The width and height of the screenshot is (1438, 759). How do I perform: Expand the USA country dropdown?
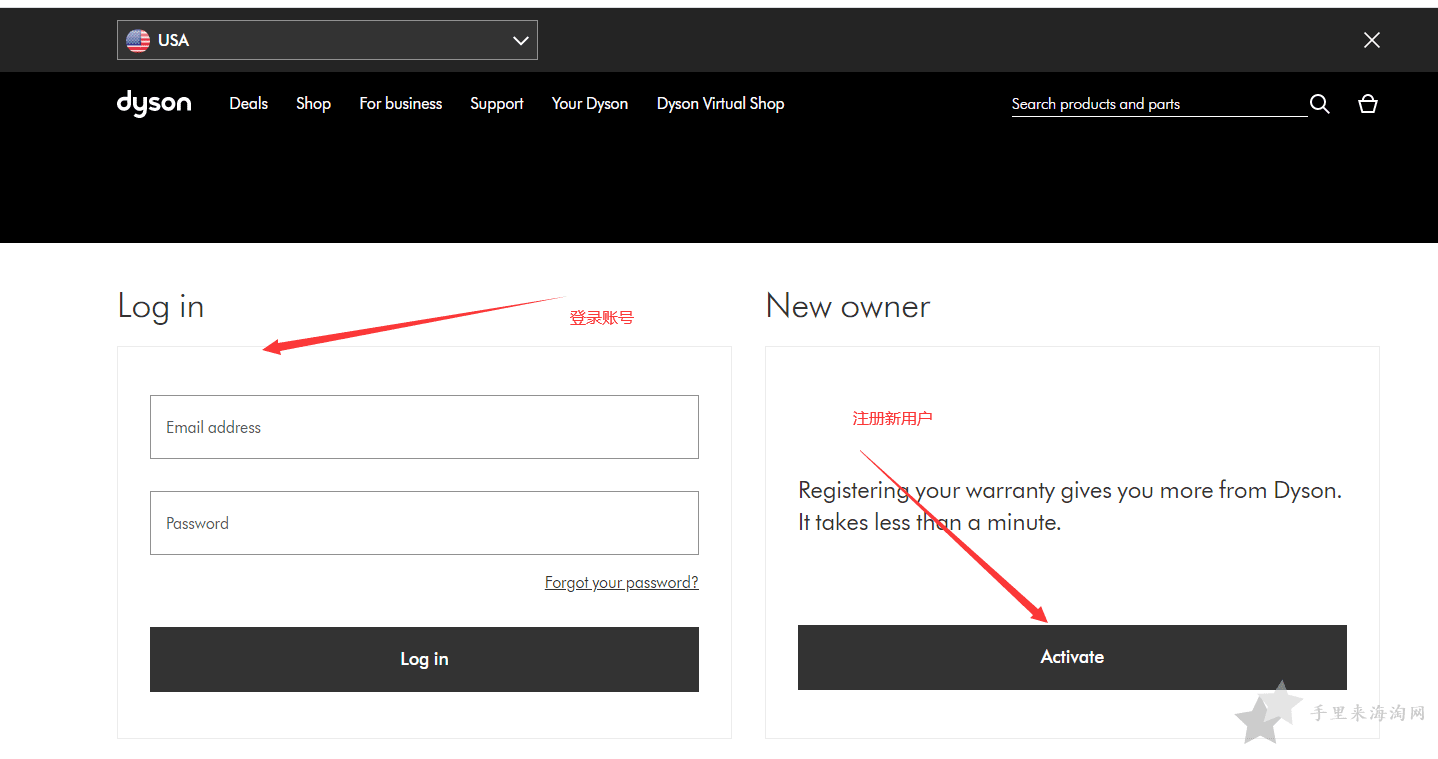[x=327, y=40]
